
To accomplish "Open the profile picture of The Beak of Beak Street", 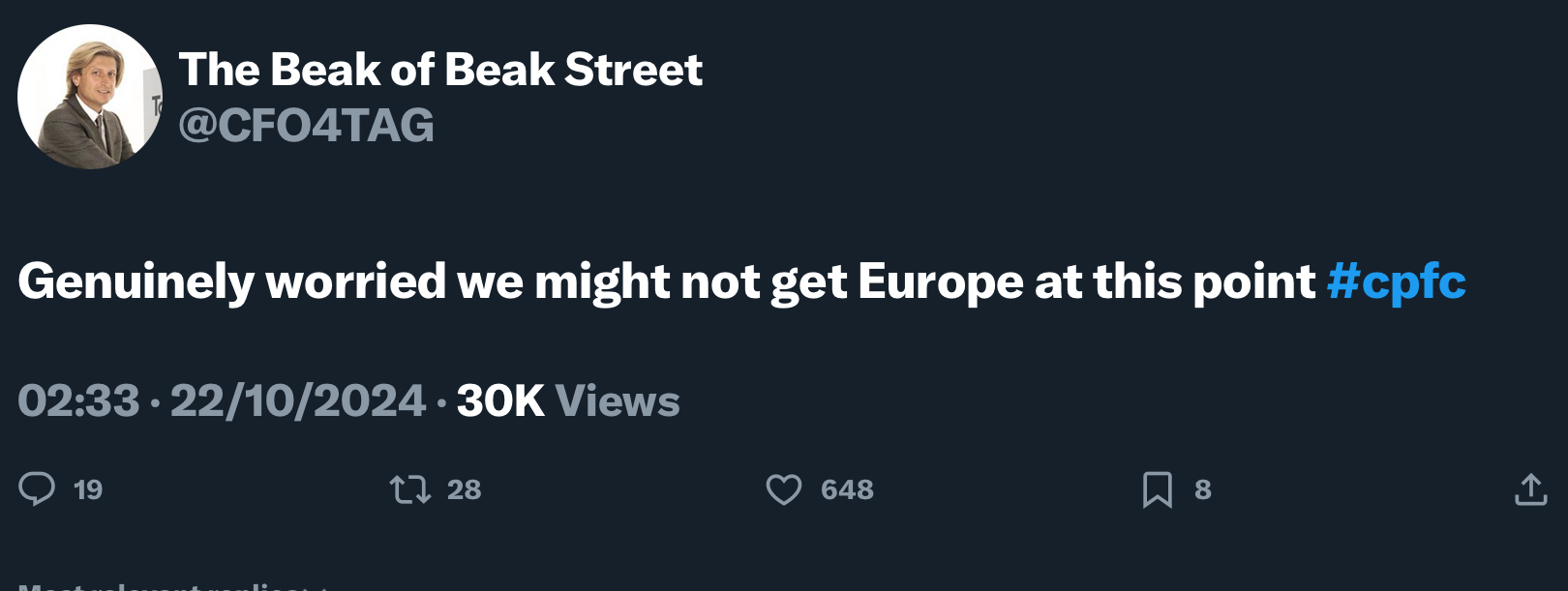I will point(90,97).
